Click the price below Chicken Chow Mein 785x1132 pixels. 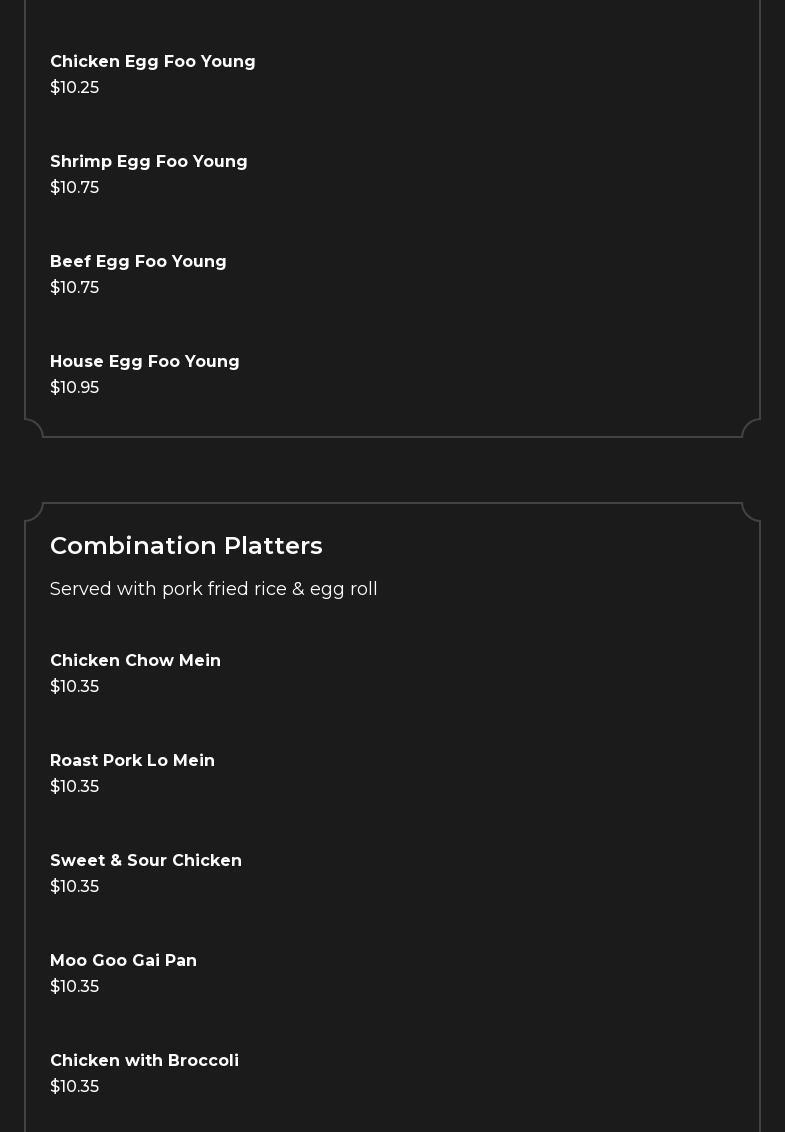[x=75, y=687]
